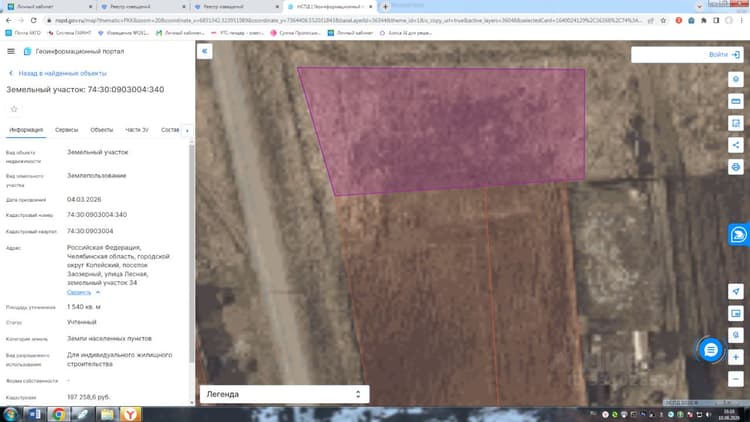Click the map layers button
Screen dimensions: 750x422
point(736,79)
